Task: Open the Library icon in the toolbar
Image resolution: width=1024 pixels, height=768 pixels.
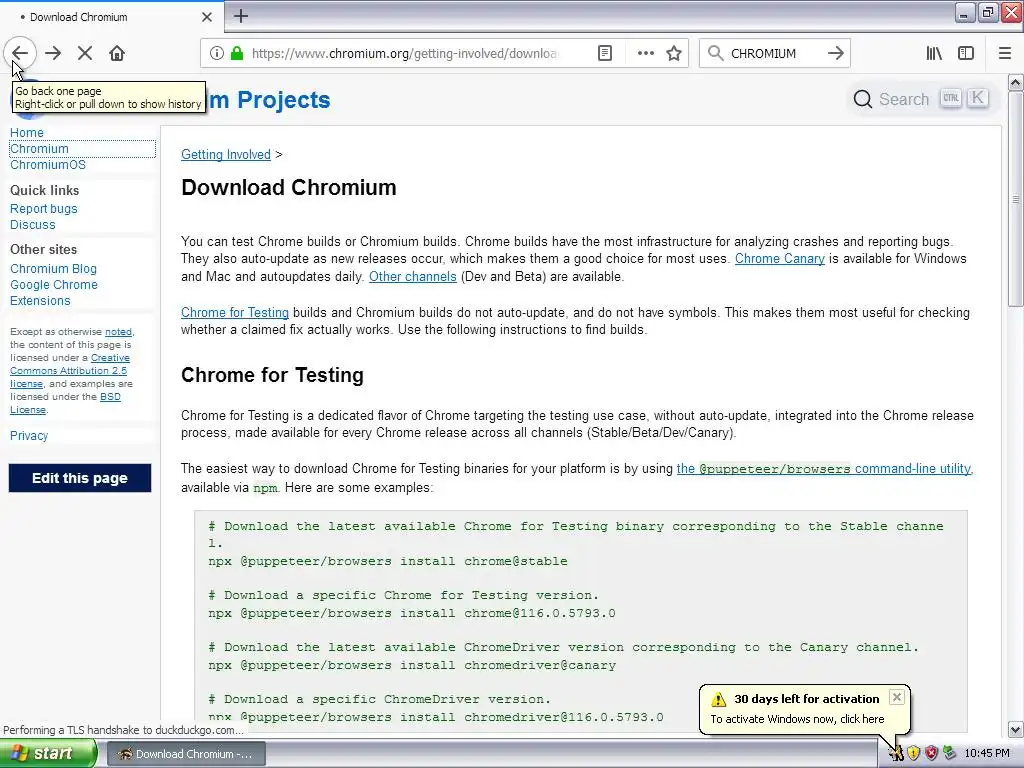Action: [x=934, y=54]
